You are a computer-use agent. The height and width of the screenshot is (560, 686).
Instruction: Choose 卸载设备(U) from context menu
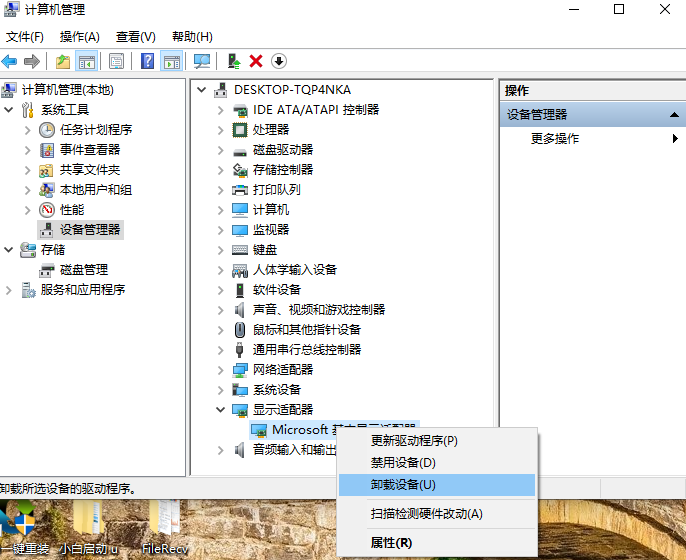(403, 485)
